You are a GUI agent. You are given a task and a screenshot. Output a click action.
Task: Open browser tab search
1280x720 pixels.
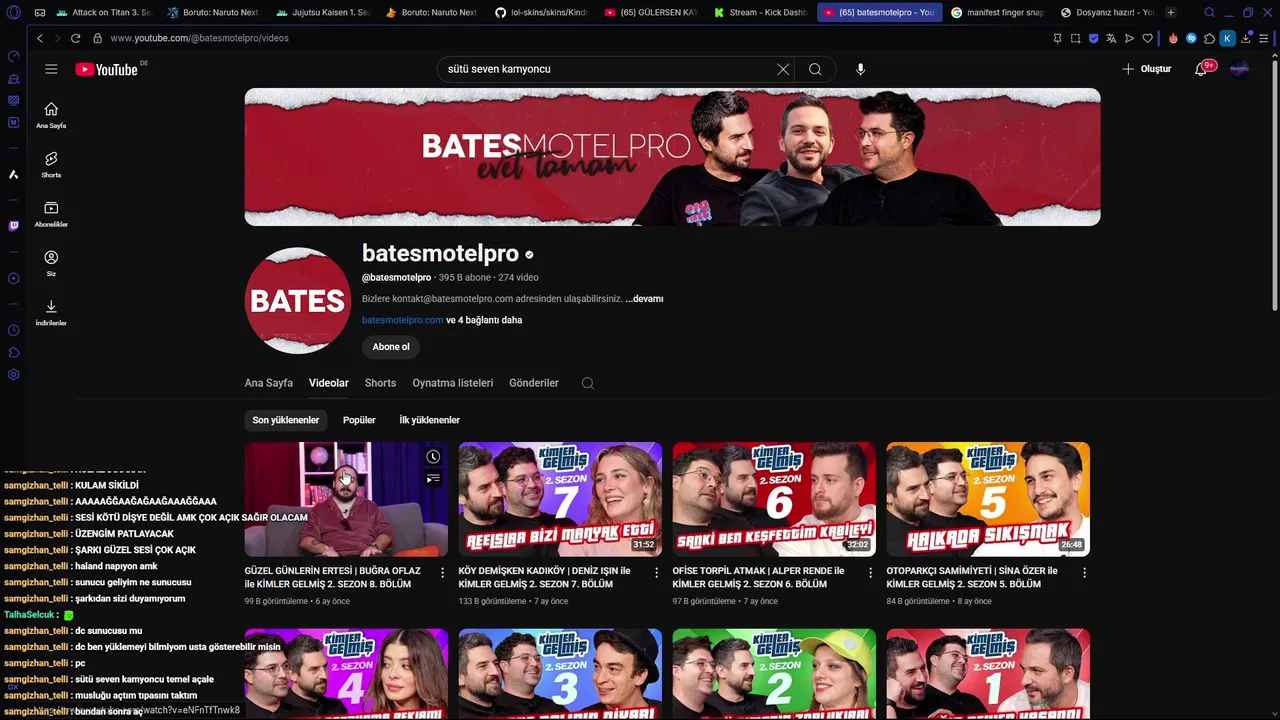pos(1209,13)
